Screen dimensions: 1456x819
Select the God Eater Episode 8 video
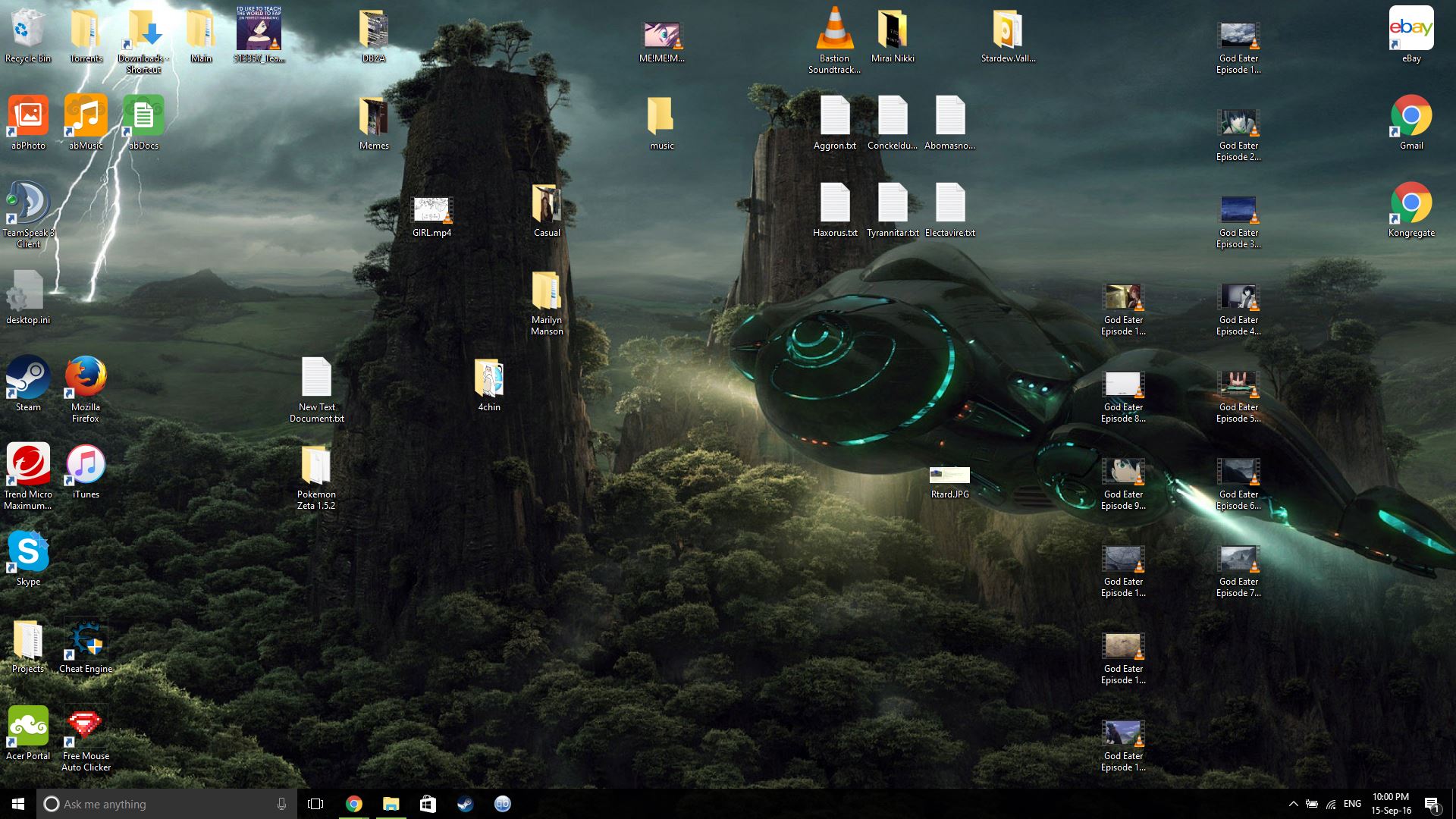(1123, 397)
